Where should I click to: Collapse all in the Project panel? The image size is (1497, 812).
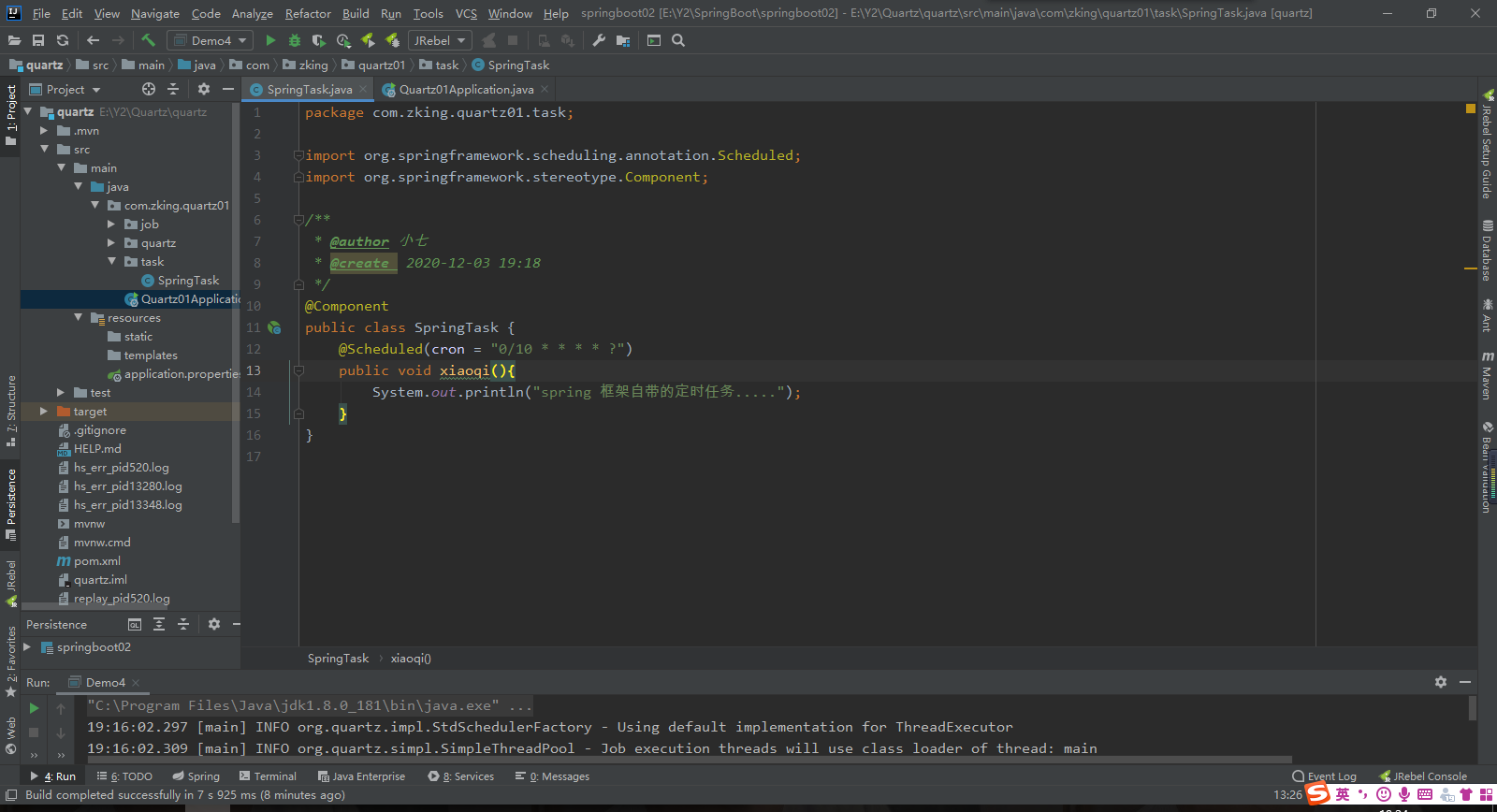173,89
